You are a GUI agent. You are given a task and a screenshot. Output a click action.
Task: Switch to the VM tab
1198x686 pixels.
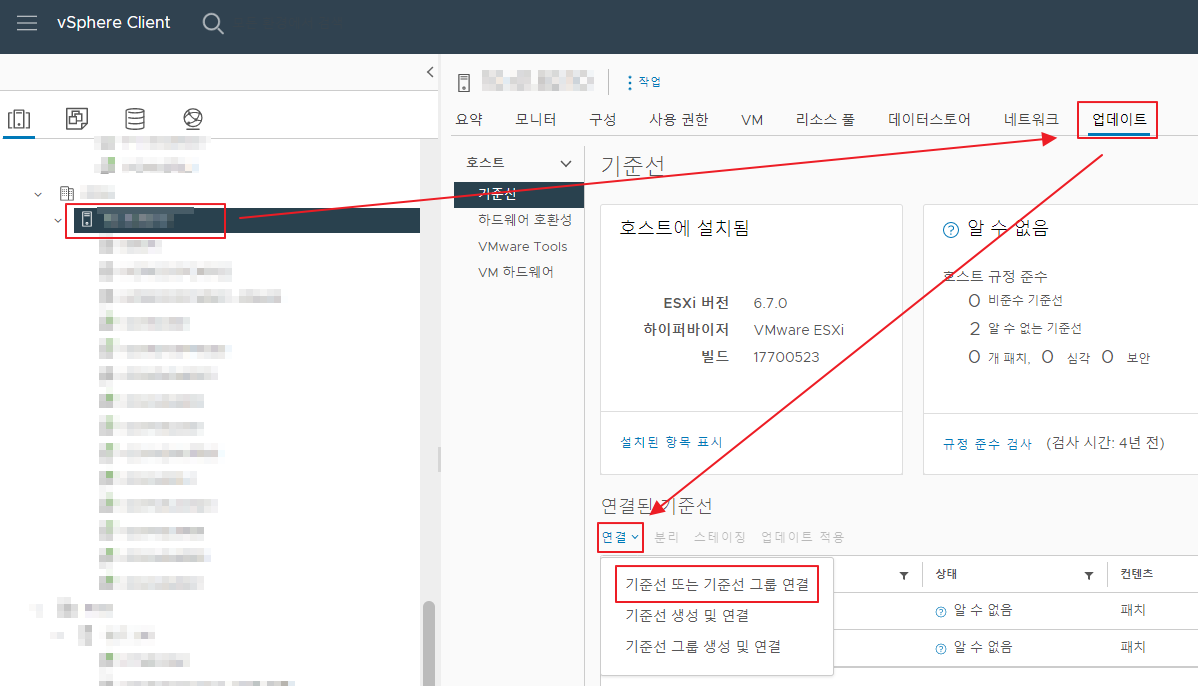tap(752, 120)
